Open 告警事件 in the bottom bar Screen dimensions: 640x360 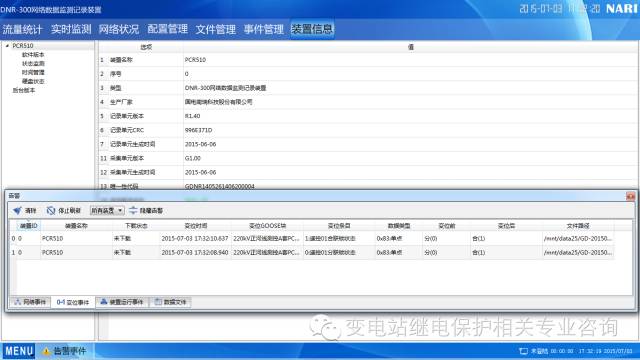tap(65, 351)
